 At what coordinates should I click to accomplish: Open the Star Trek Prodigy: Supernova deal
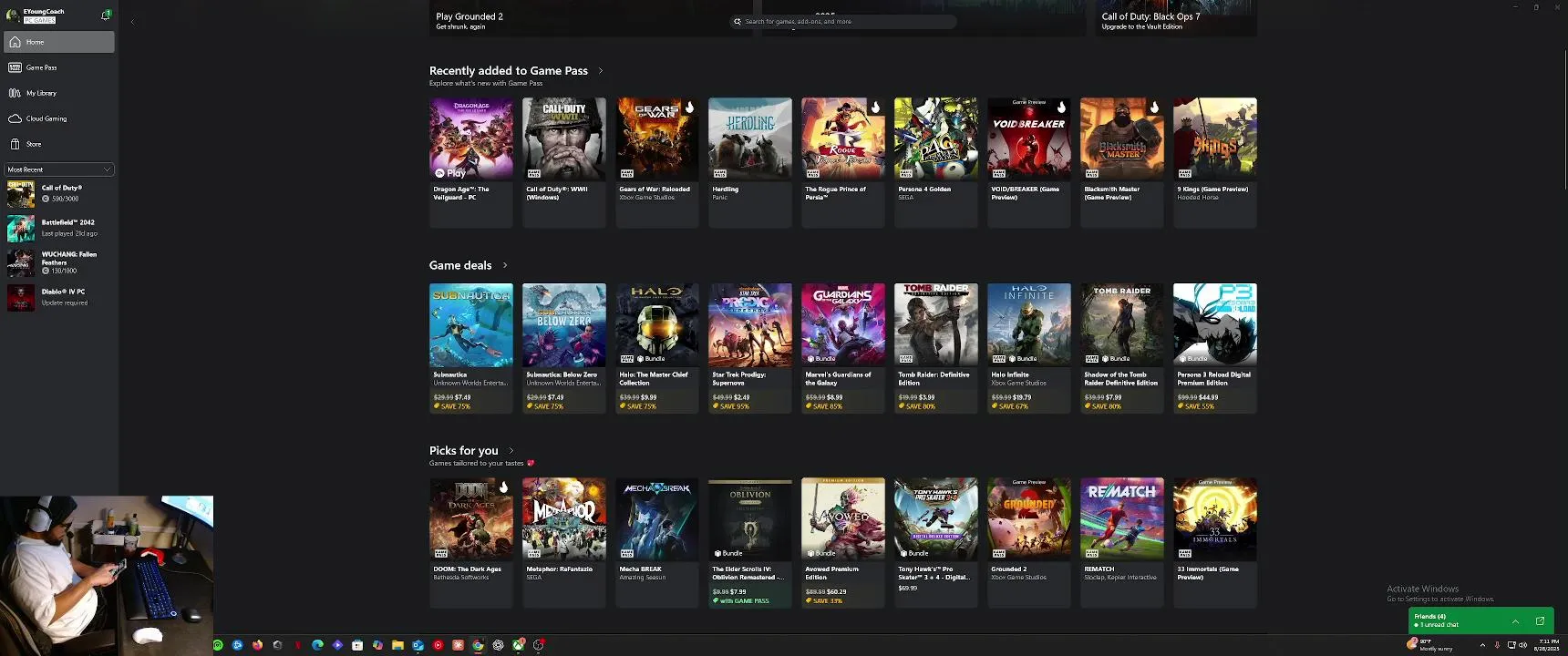[750, 348]
